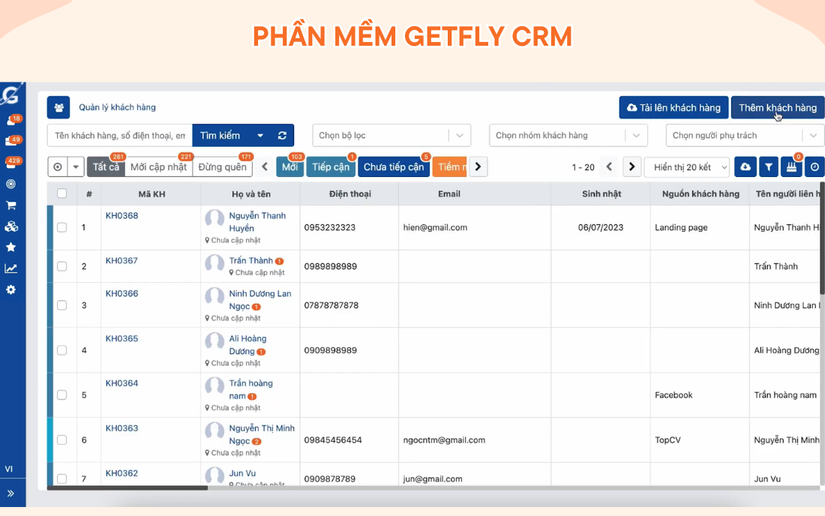The height and width of the screenshot is (516, 825).
Task: Click the refresh icon beside Tìm kiếm
Action: [282, 136]
